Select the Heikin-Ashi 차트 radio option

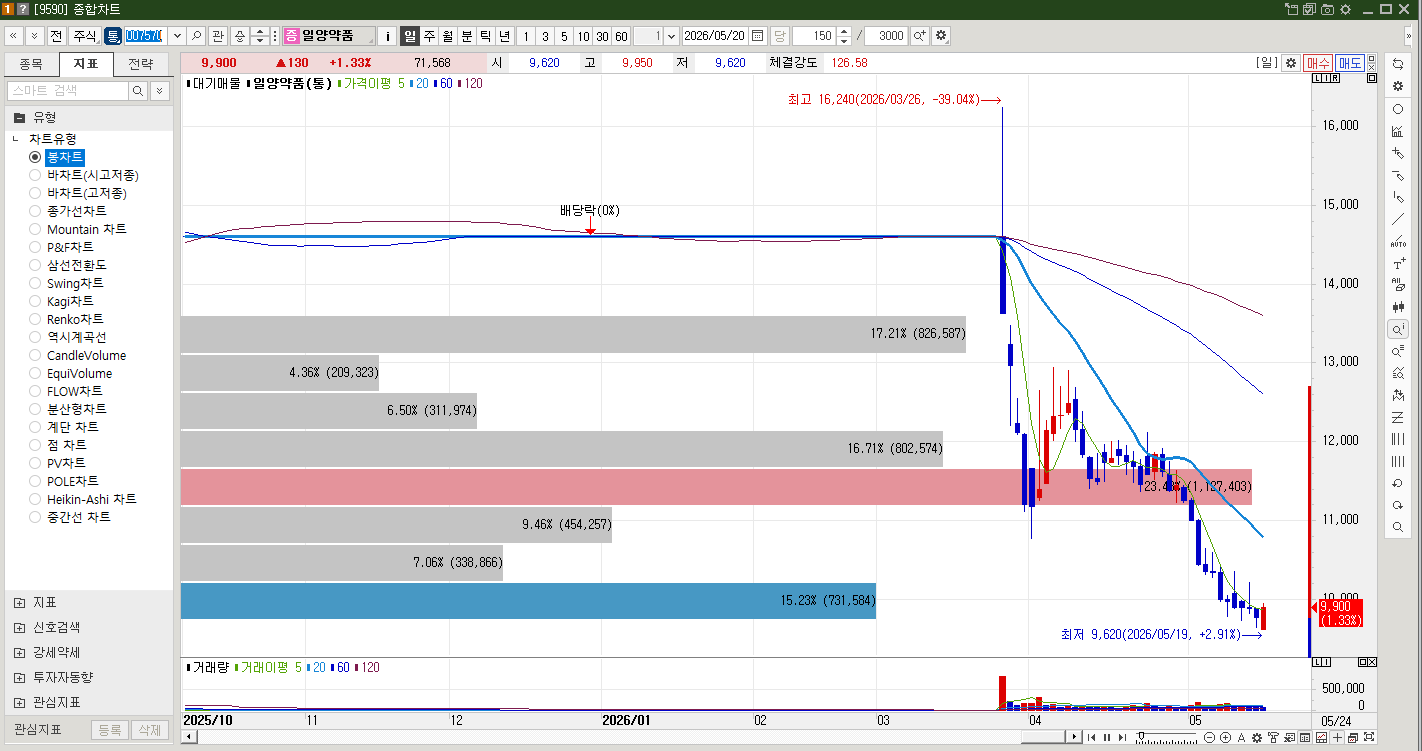[x=83, y=499]
